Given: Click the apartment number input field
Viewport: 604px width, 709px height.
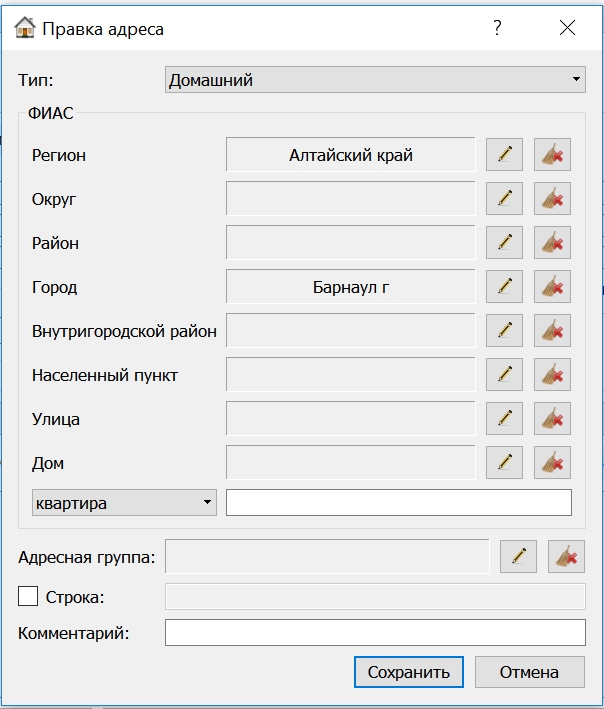Looking at the screenshot, I should point(399,502).
